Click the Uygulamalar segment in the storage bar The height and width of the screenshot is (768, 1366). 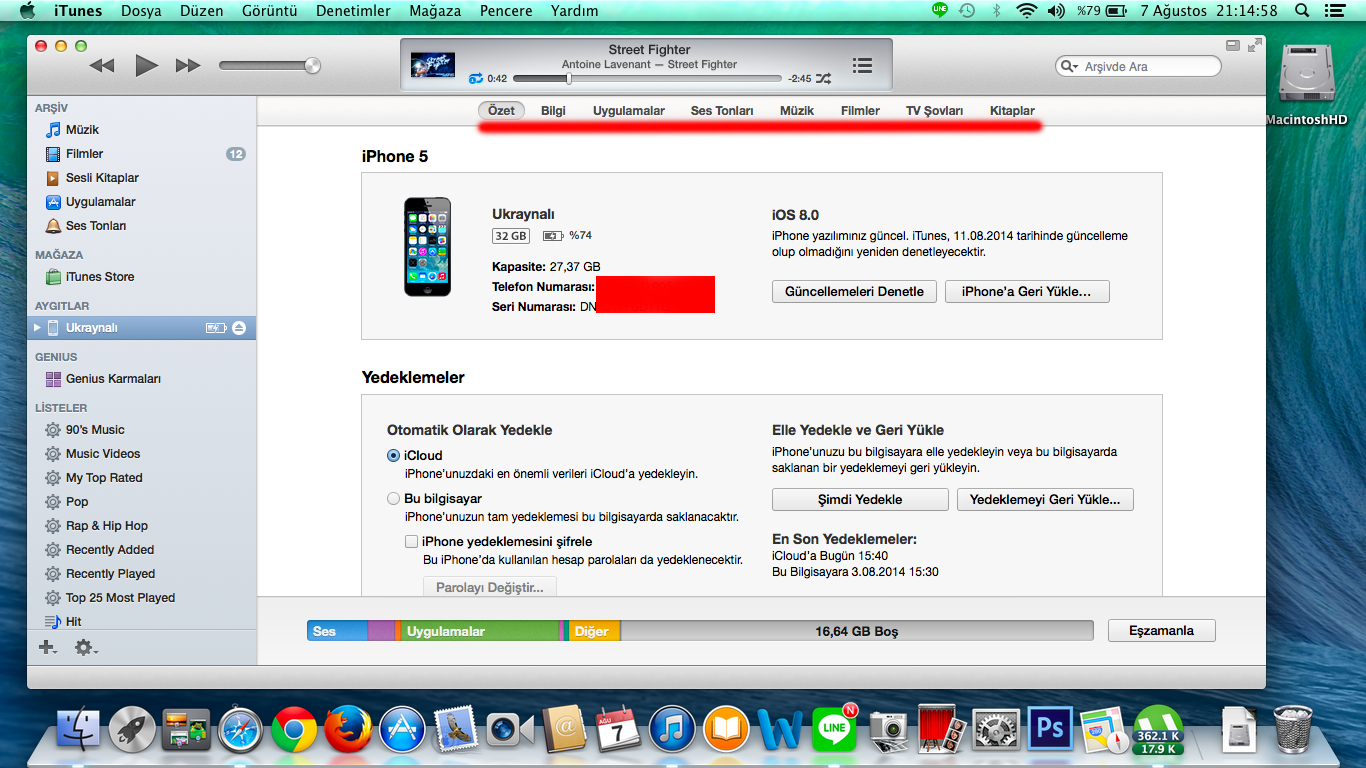[x=481, y=631]
